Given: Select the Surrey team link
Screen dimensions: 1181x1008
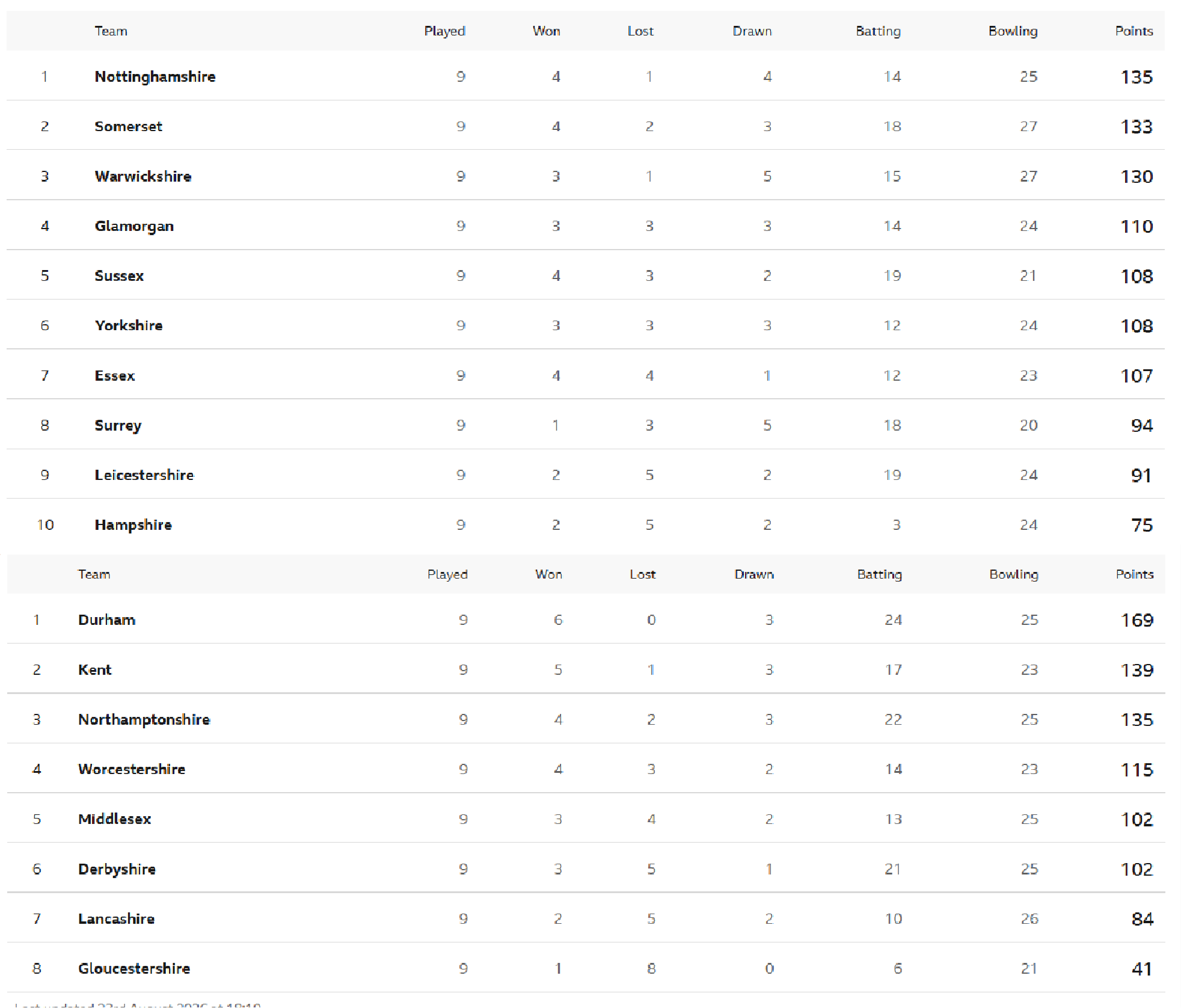Looking at the screenshot, I should coord(118,426).
